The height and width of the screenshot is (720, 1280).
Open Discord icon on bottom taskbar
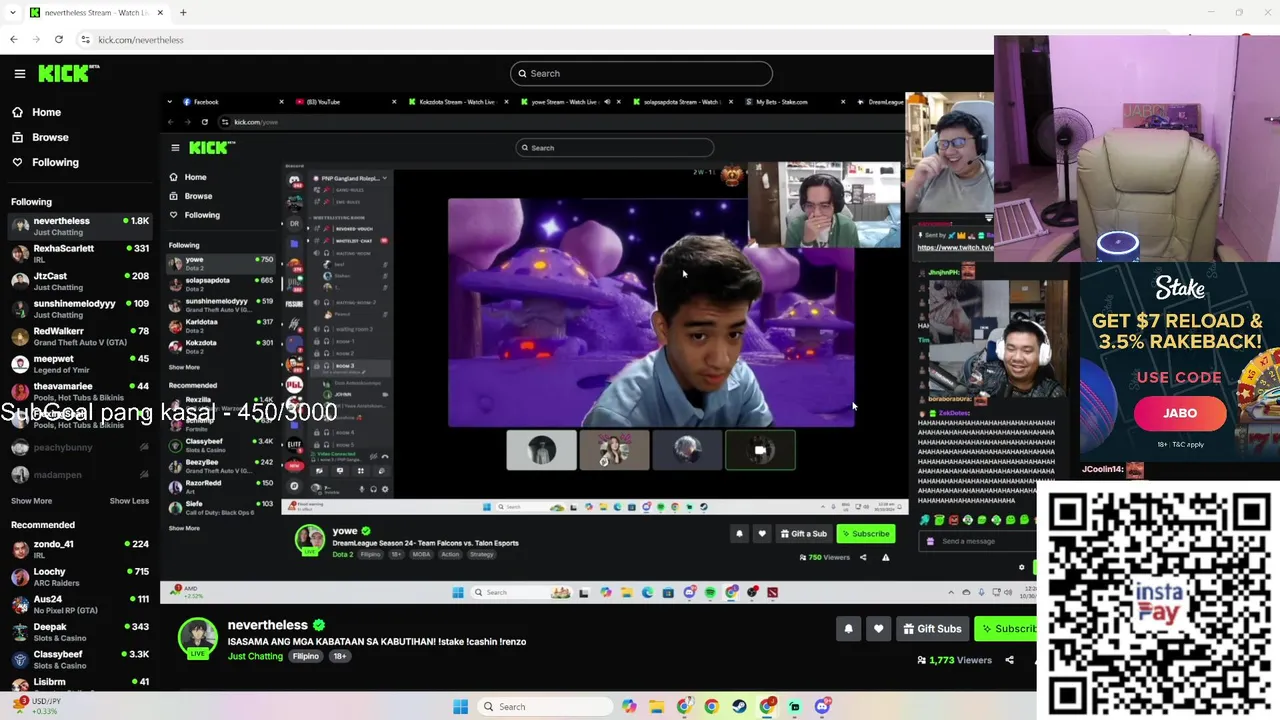(822, 706)
